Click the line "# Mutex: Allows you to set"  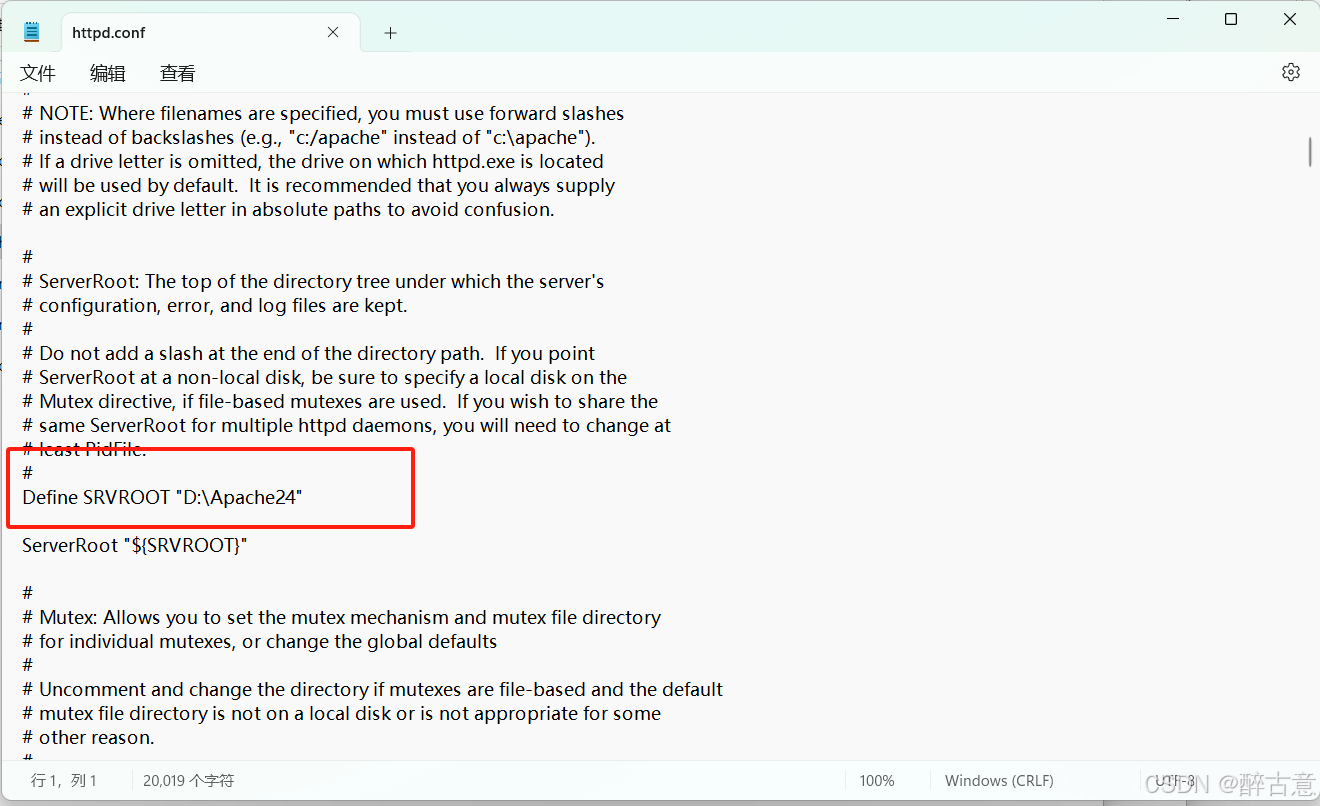341,617
